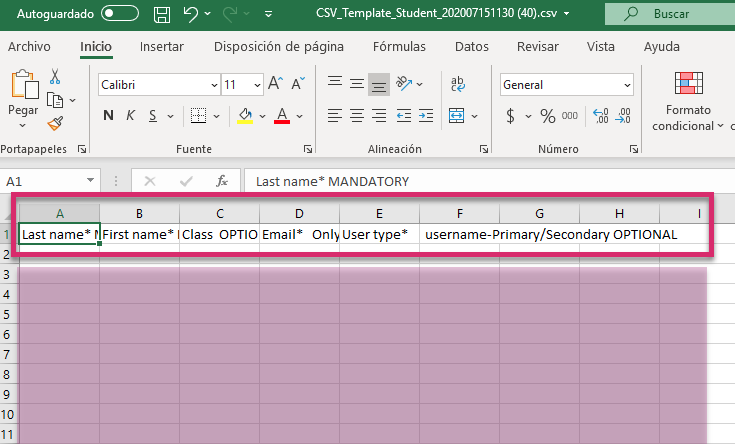The height and width of the screenshot is (444, 735).
Task: Open the Calibri font name dropdown
Action: pos(214,85)
